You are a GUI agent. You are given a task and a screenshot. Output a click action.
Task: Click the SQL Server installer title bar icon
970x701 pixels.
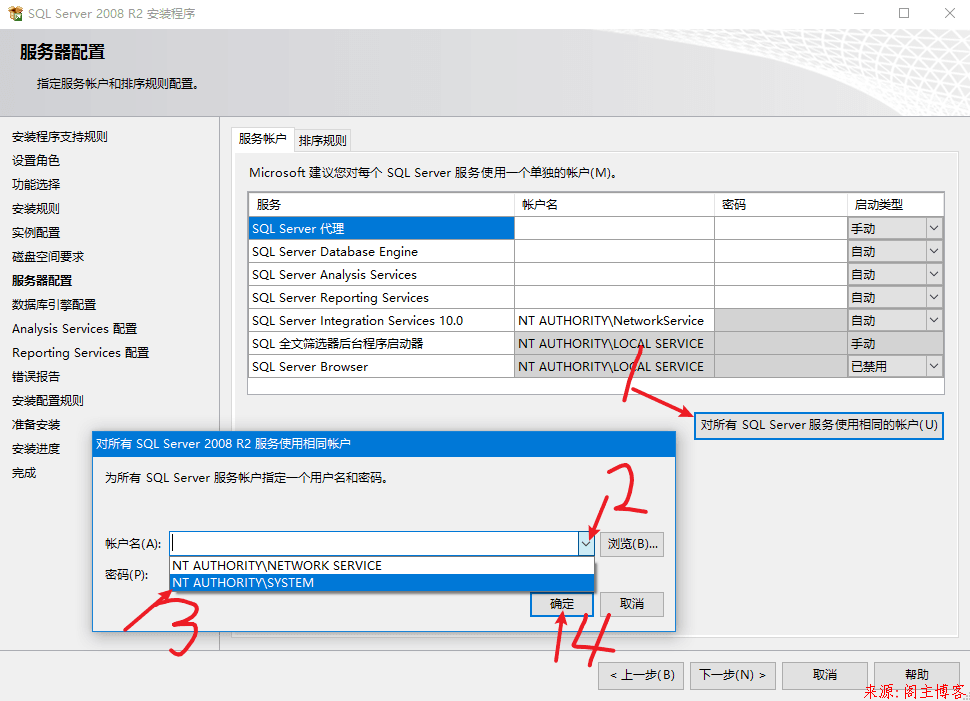[15, 13]
